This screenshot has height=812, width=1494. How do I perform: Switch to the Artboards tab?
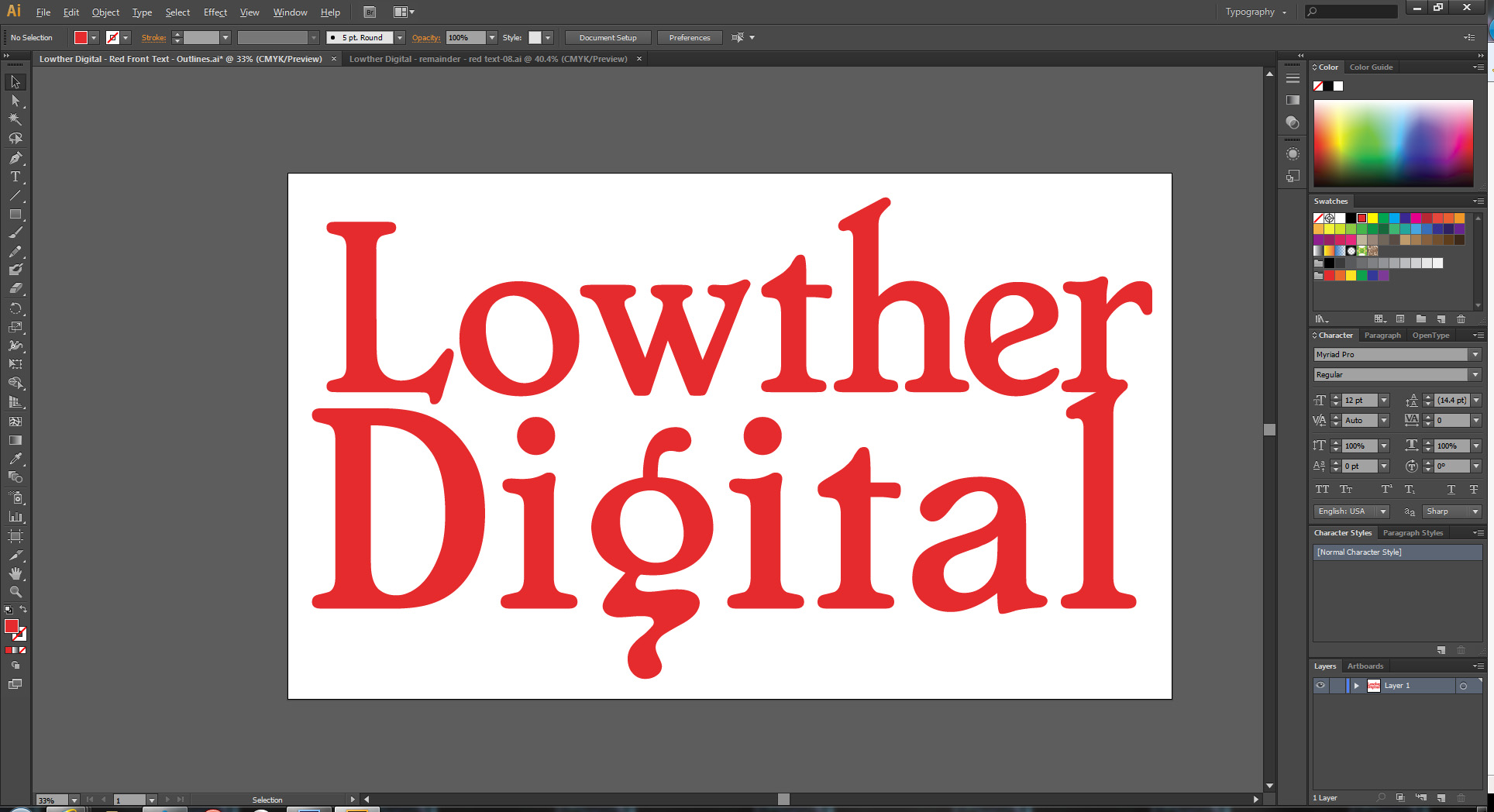pos(1365,666)
